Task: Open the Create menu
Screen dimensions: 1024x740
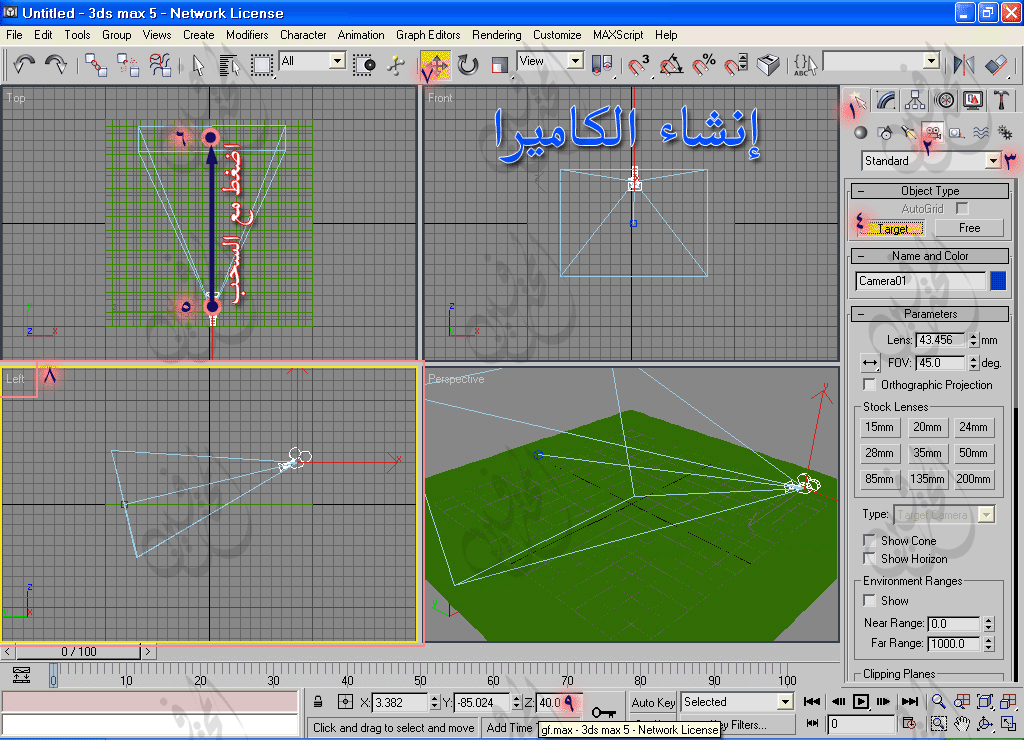Action: 199,35
